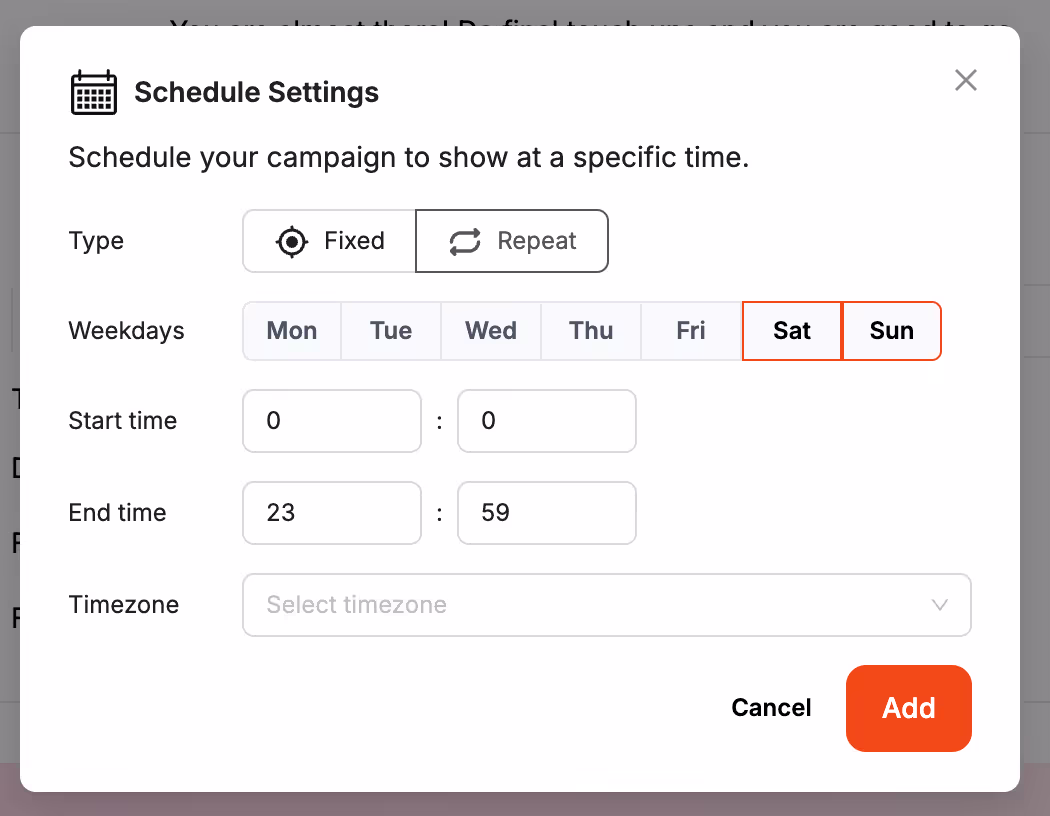The width and height of the screenshot is (1050, 816).
Task: Click the loop arrows icon on Repeat
Action: pyautogui.click(x=465, y=241)
